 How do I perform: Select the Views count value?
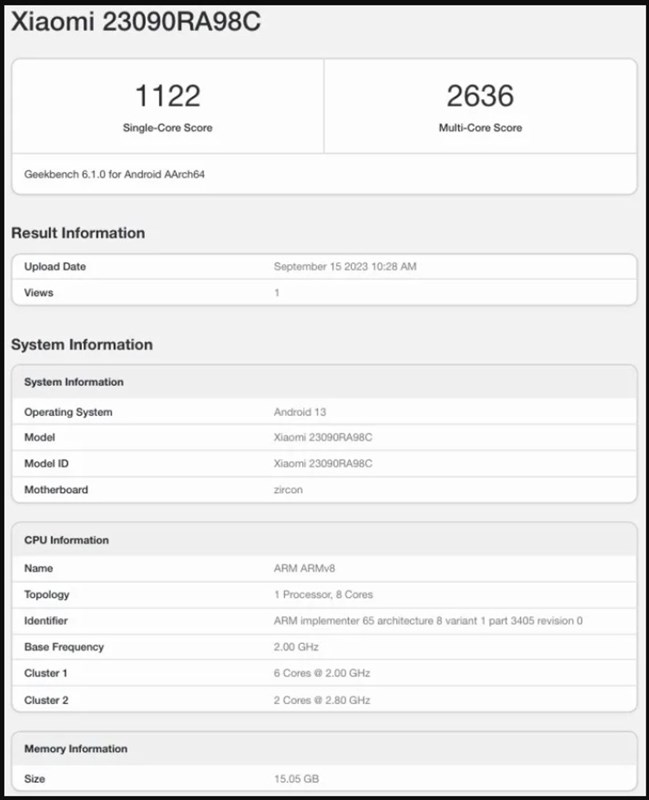(277, 292)
